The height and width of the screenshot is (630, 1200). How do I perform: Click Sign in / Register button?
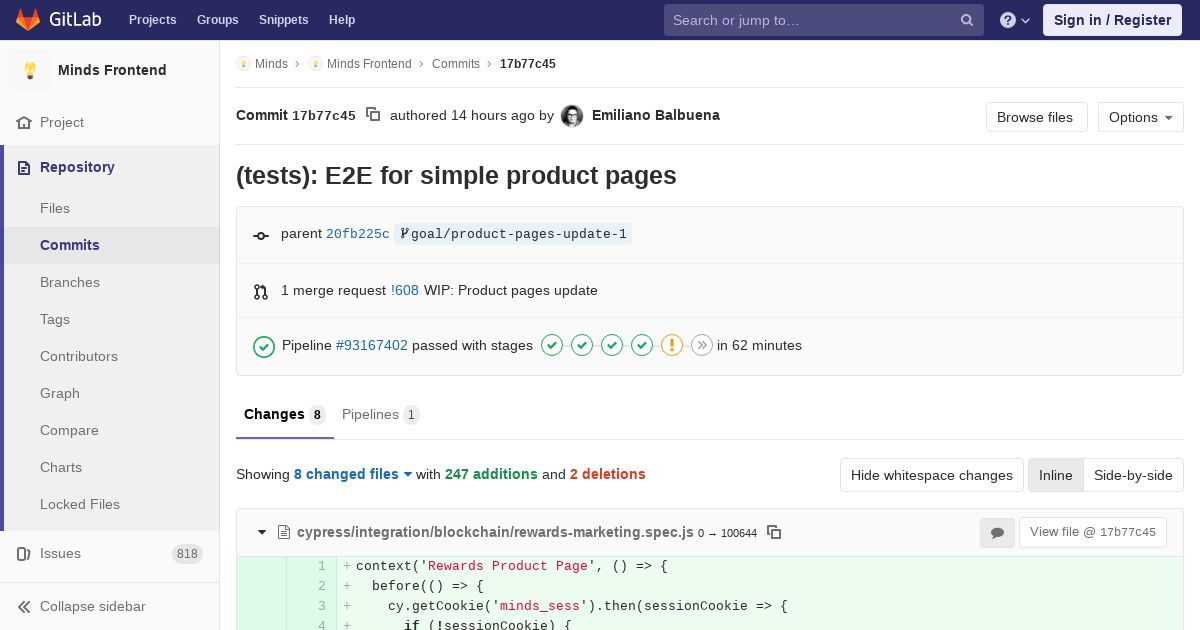click(x=1112, y=20)
